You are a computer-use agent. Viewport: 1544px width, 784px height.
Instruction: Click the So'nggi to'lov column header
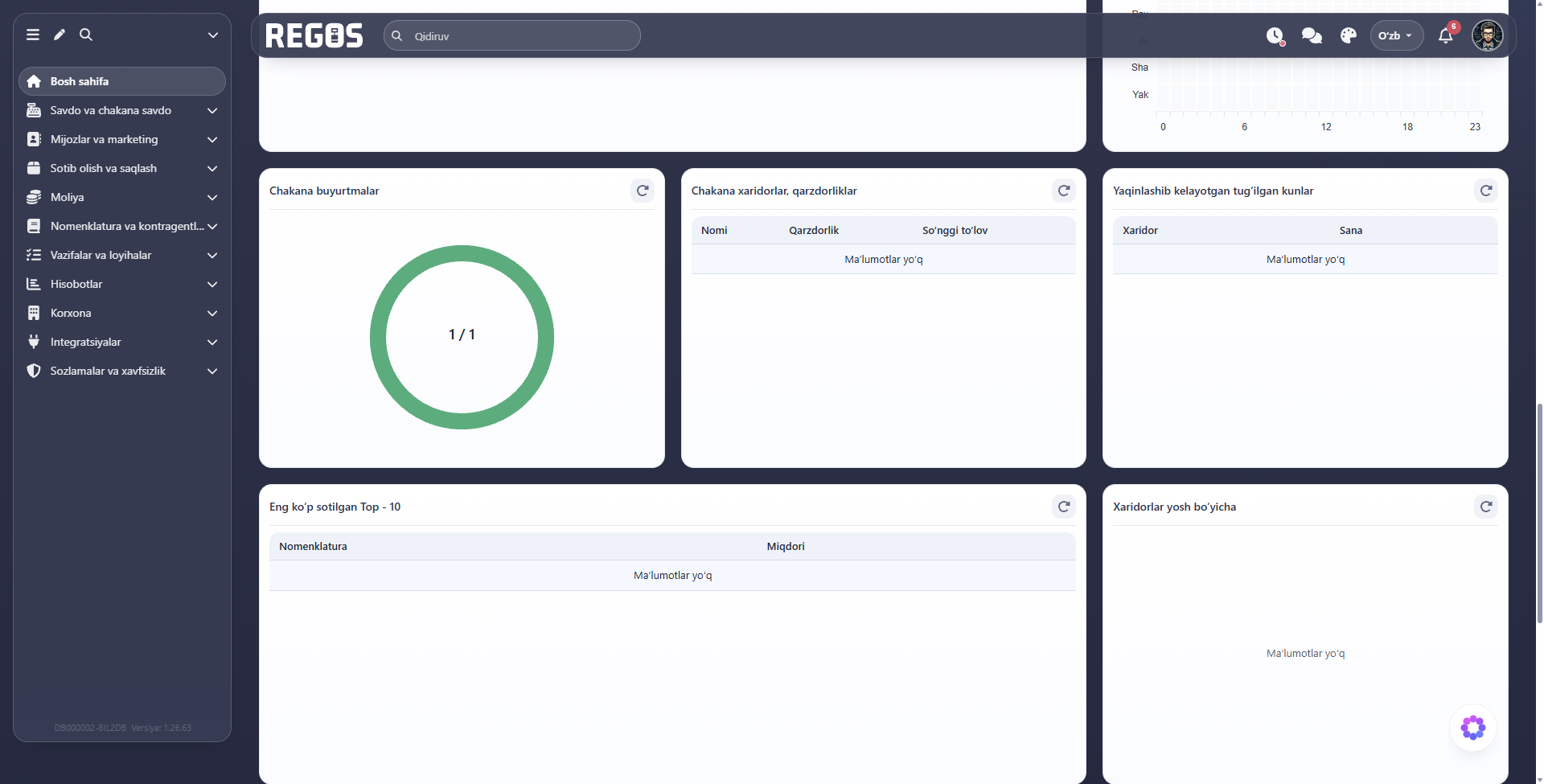(955, 230)
